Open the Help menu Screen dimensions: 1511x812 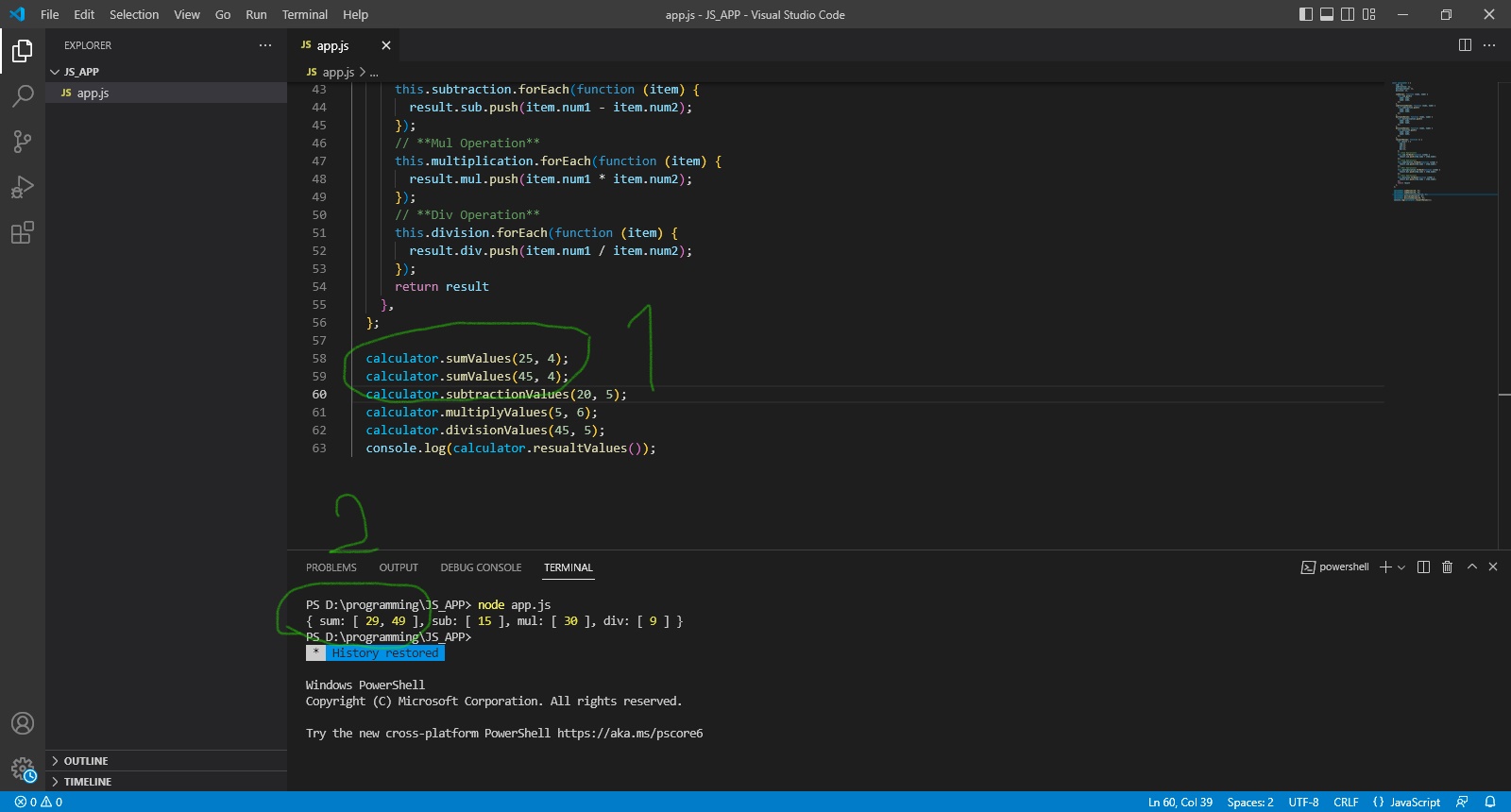tap(356, 14)
